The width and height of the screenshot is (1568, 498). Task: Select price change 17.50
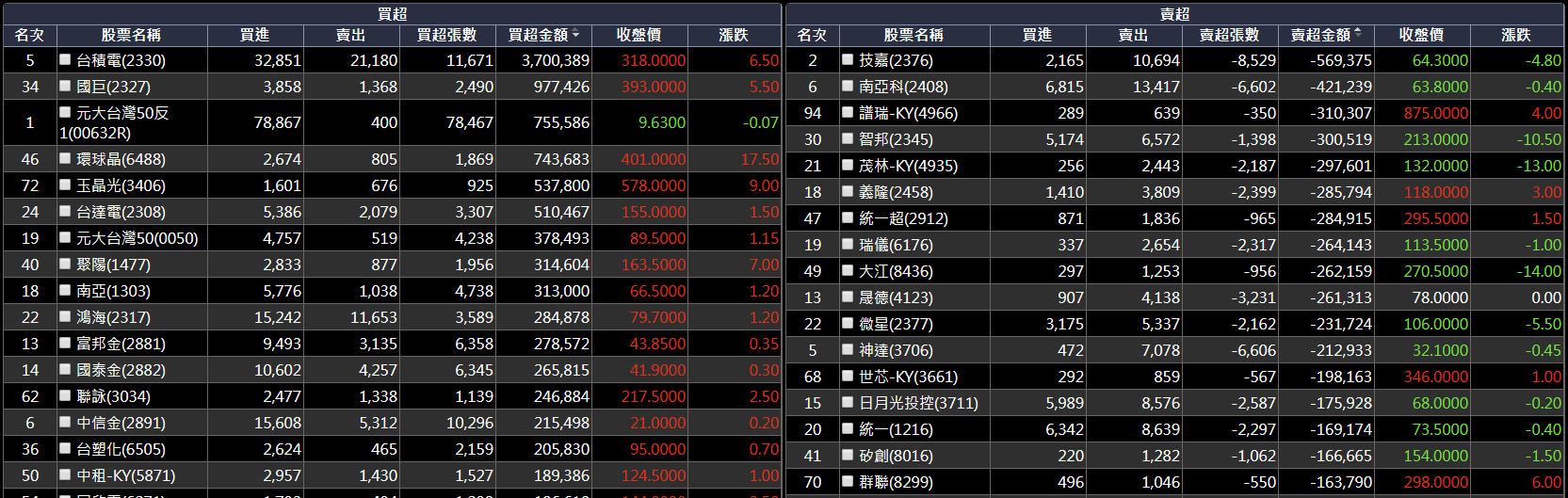coord(760,159)
